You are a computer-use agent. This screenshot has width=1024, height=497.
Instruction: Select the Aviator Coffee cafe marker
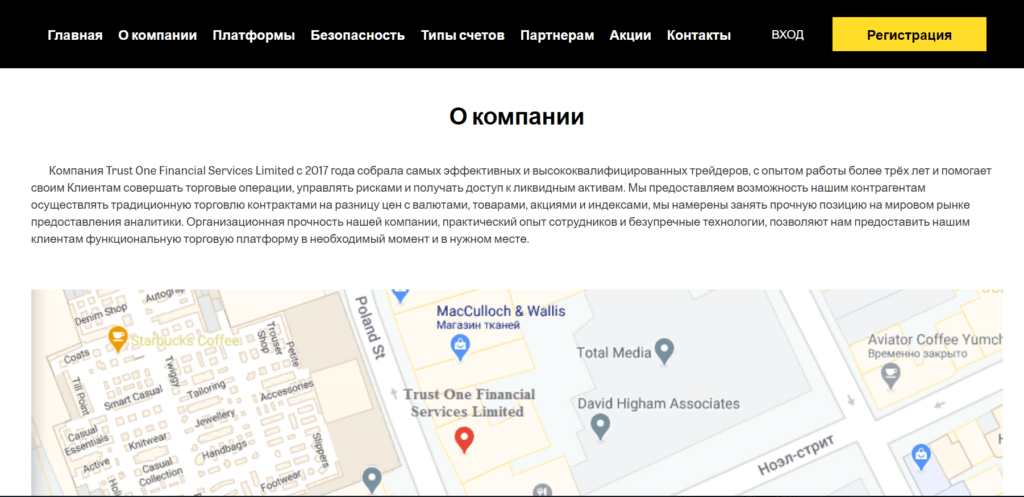pos(889,377)
